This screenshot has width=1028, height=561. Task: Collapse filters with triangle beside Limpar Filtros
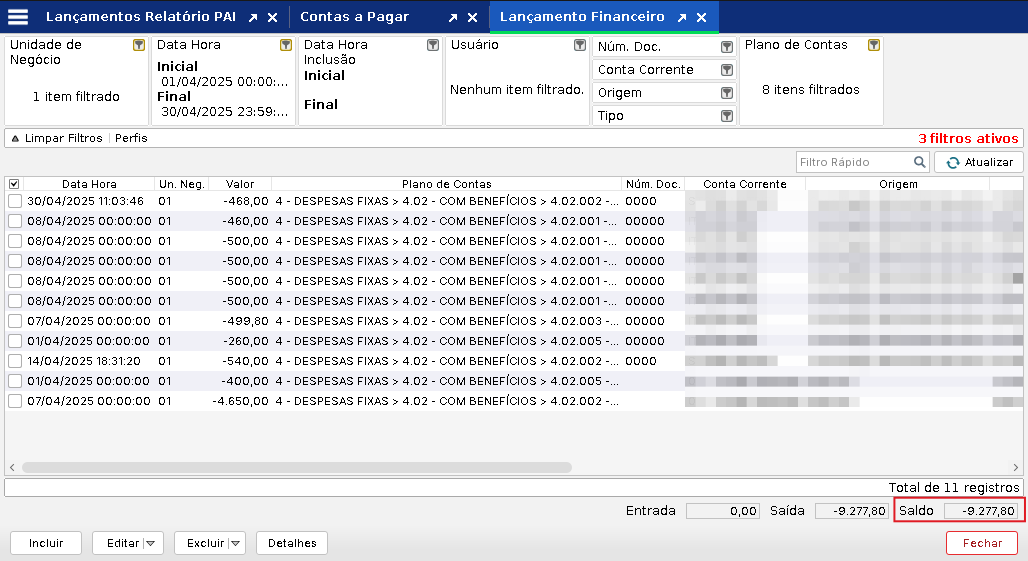[15, 139]
